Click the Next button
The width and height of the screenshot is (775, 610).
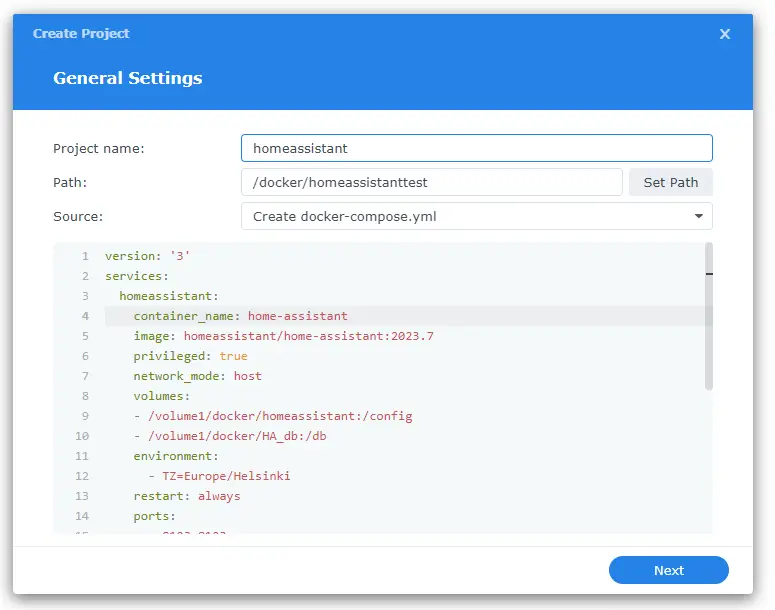click(668, 570)
